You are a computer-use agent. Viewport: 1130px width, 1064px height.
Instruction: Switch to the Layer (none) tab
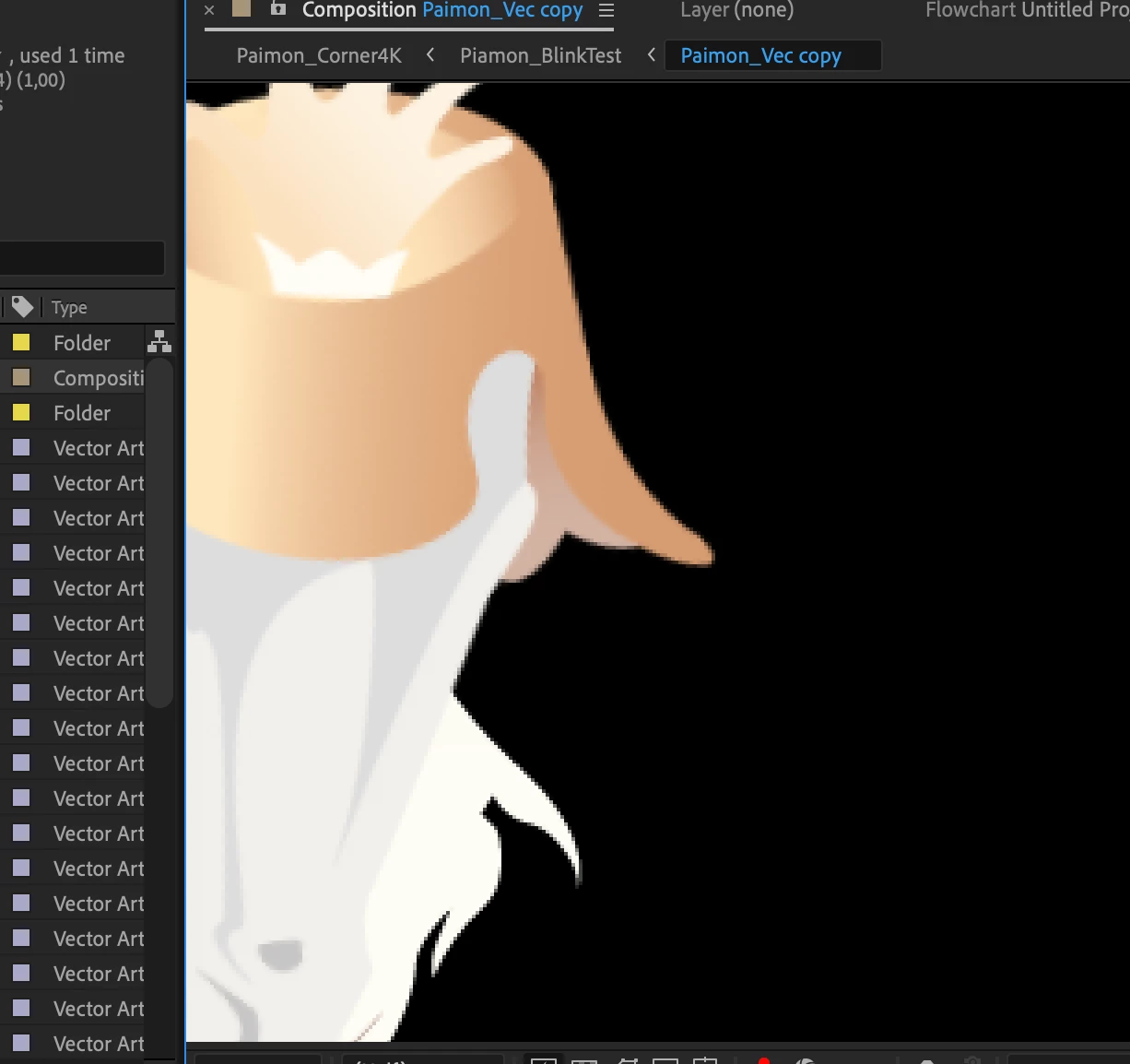click(x=736, y=10)
